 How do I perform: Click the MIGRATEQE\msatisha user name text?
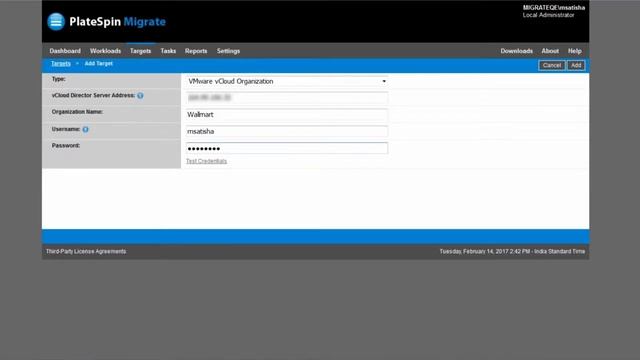pyautogui.click(x=553, y=8)
